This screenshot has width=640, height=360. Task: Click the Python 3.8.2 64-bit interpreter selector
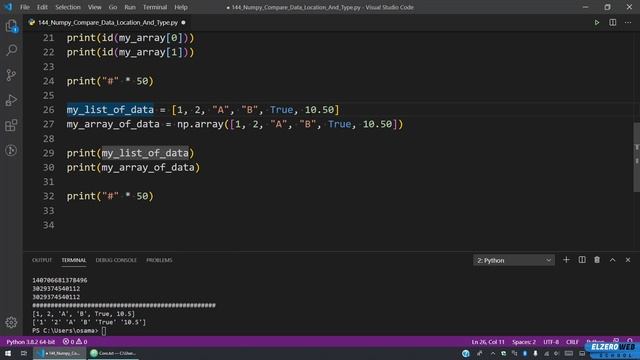tap(31, 342)
